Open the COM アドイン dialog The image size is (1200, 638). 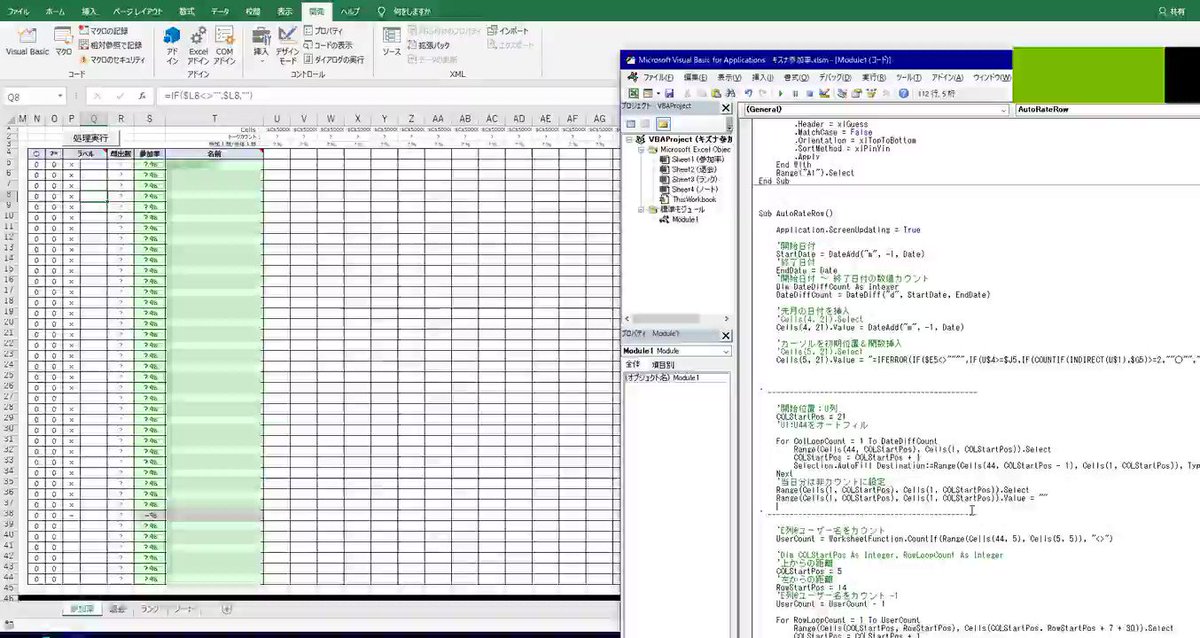click(x=225, y=45)
